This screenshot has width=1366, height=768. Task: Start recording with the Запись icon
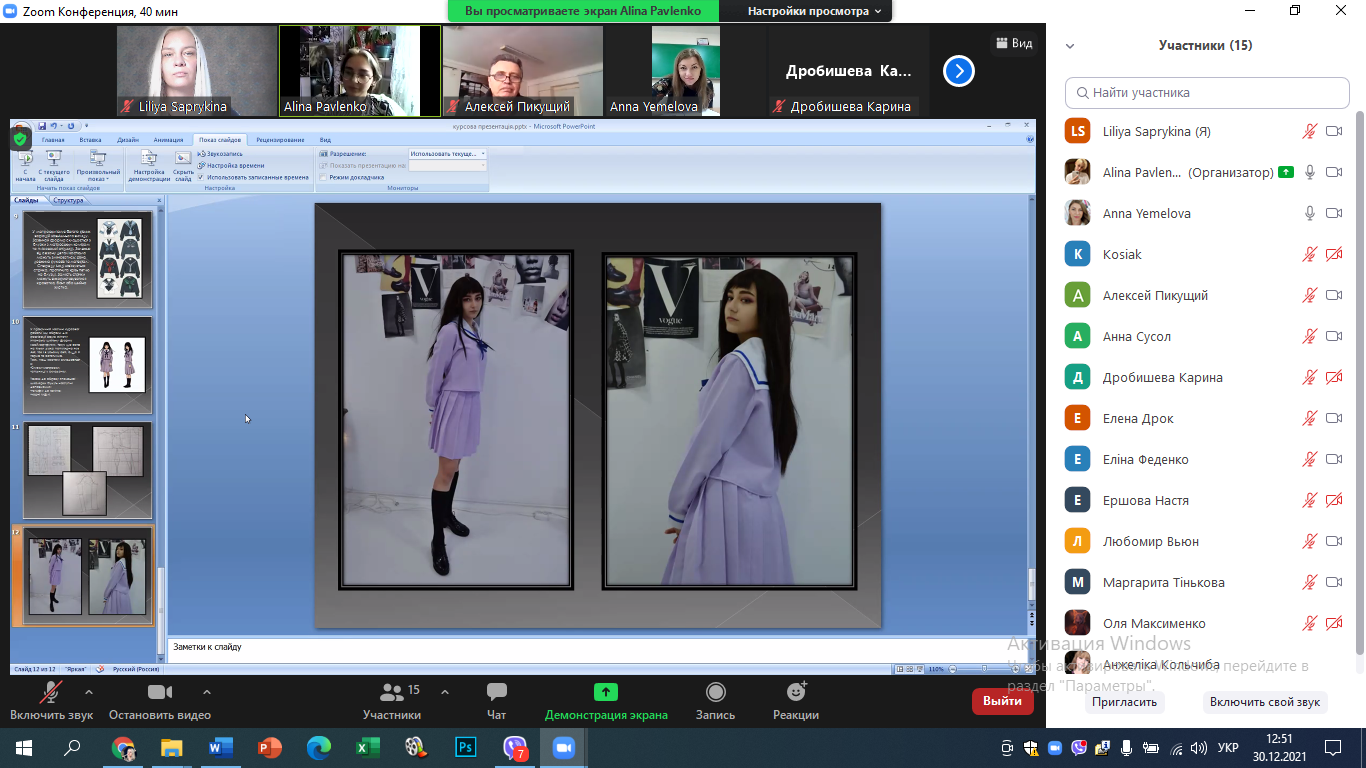click(716, 692)
